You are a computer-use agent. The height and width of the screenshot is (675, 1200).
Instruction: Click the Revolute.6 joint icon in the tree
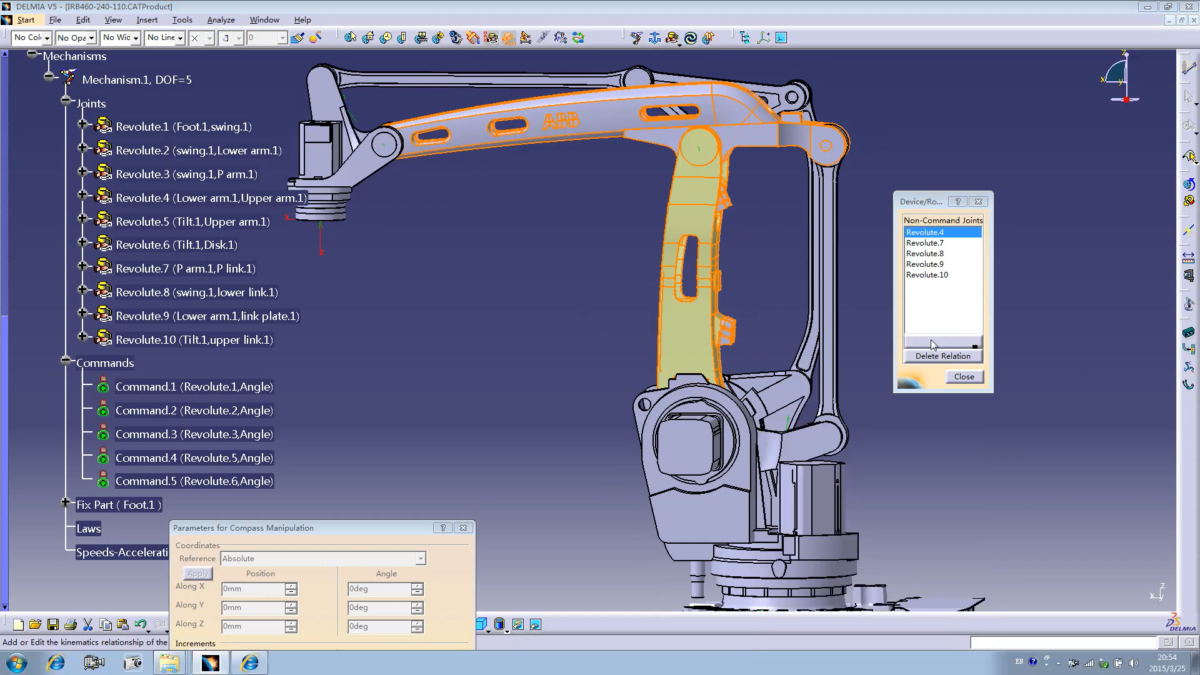tap(103, 244)
